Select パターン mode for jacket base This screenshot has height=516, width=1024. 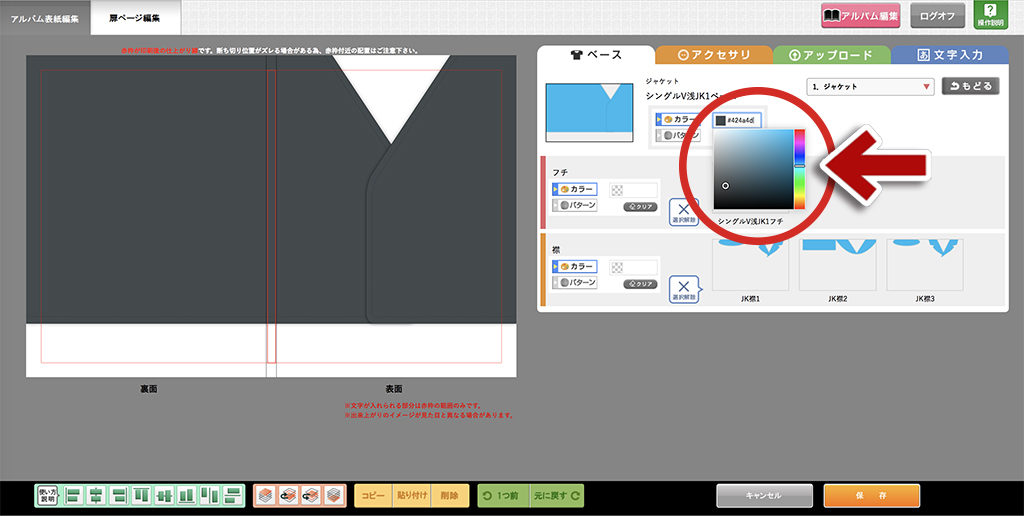677,135
